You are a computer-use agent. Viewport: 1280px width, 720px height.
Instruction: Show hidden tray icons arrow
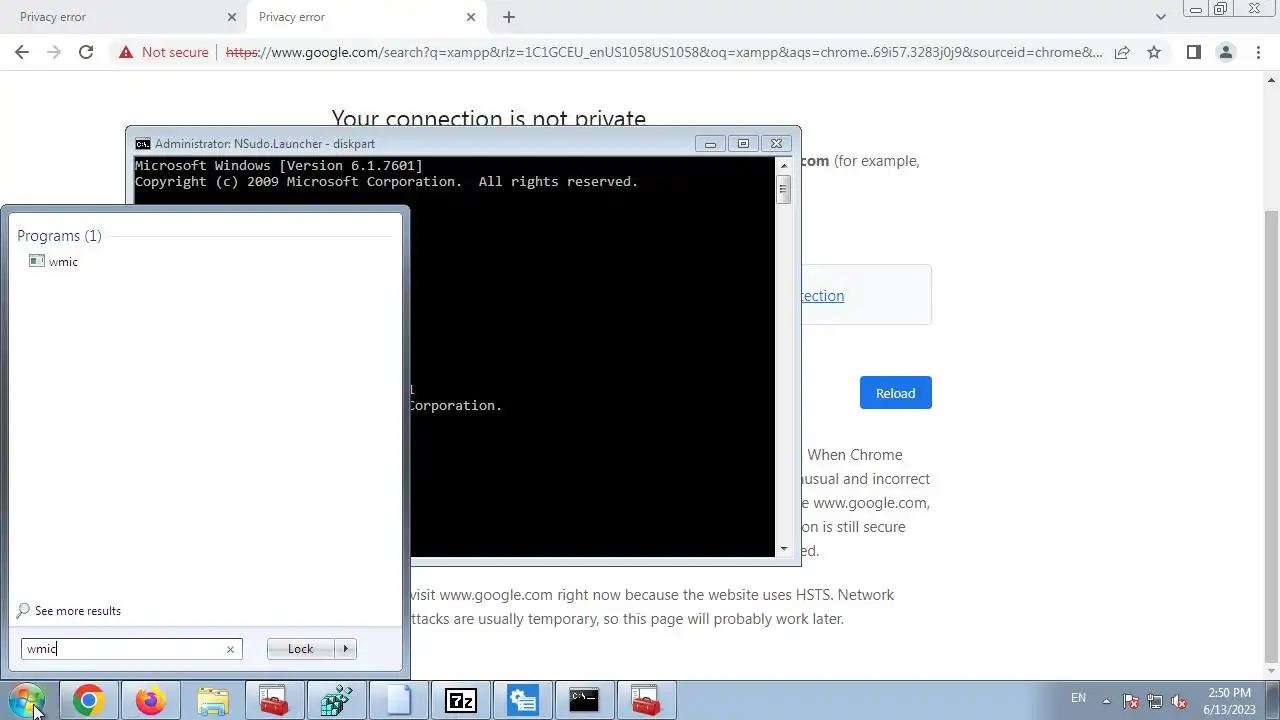click(1106, 701)
